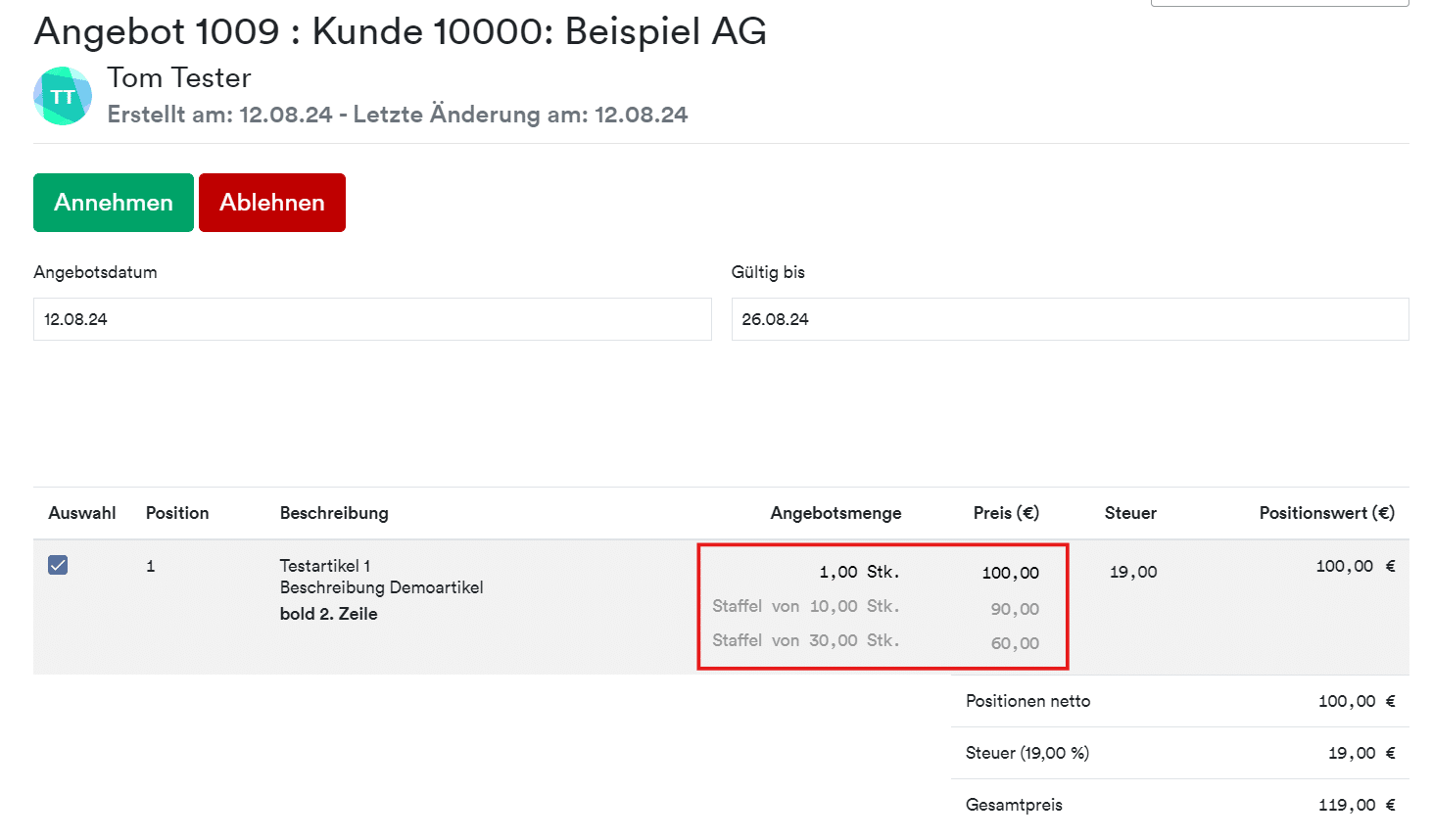Click the Positionswert (€) column header

click(1327, 513)
